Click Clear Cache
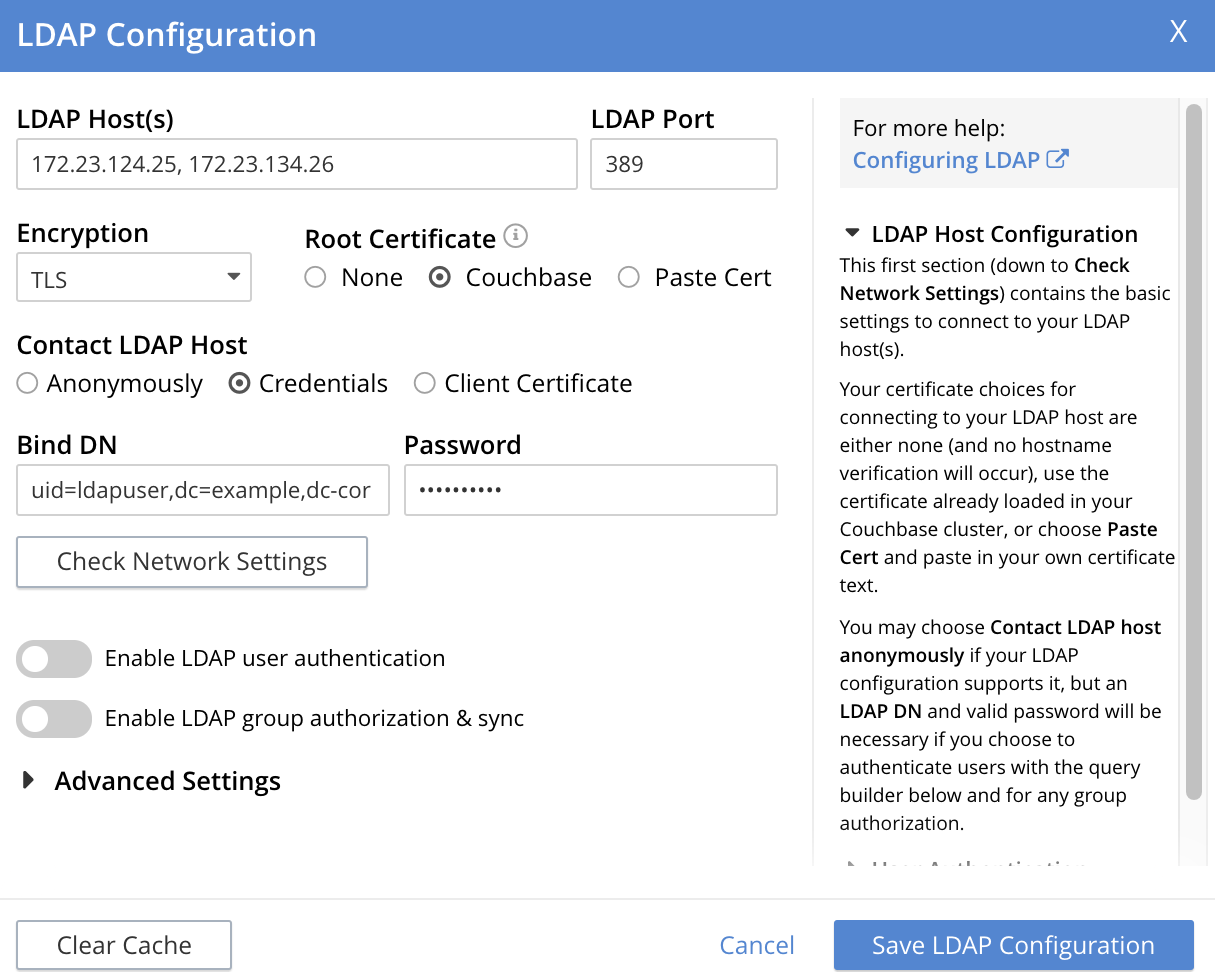Screen dimensions: 1215x972 click(123, 945)
